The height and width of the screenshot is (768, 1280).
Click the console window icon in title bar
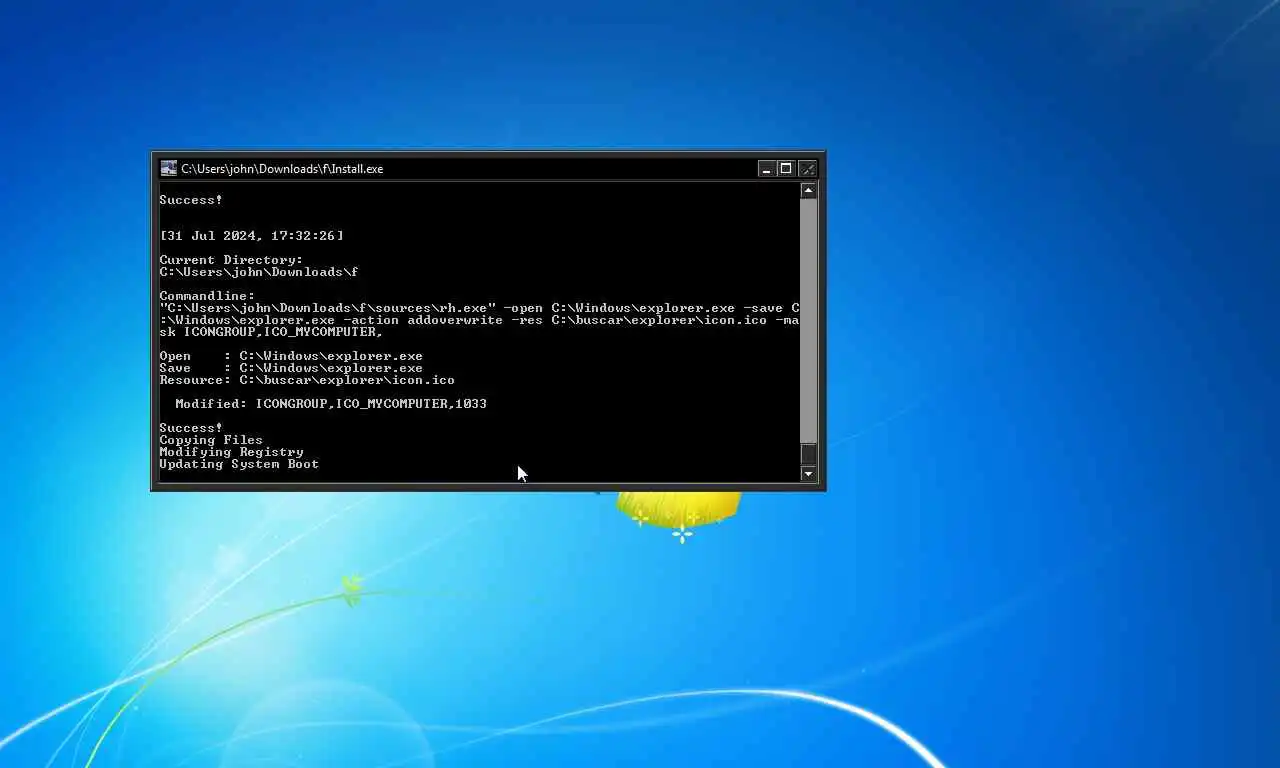169,168
